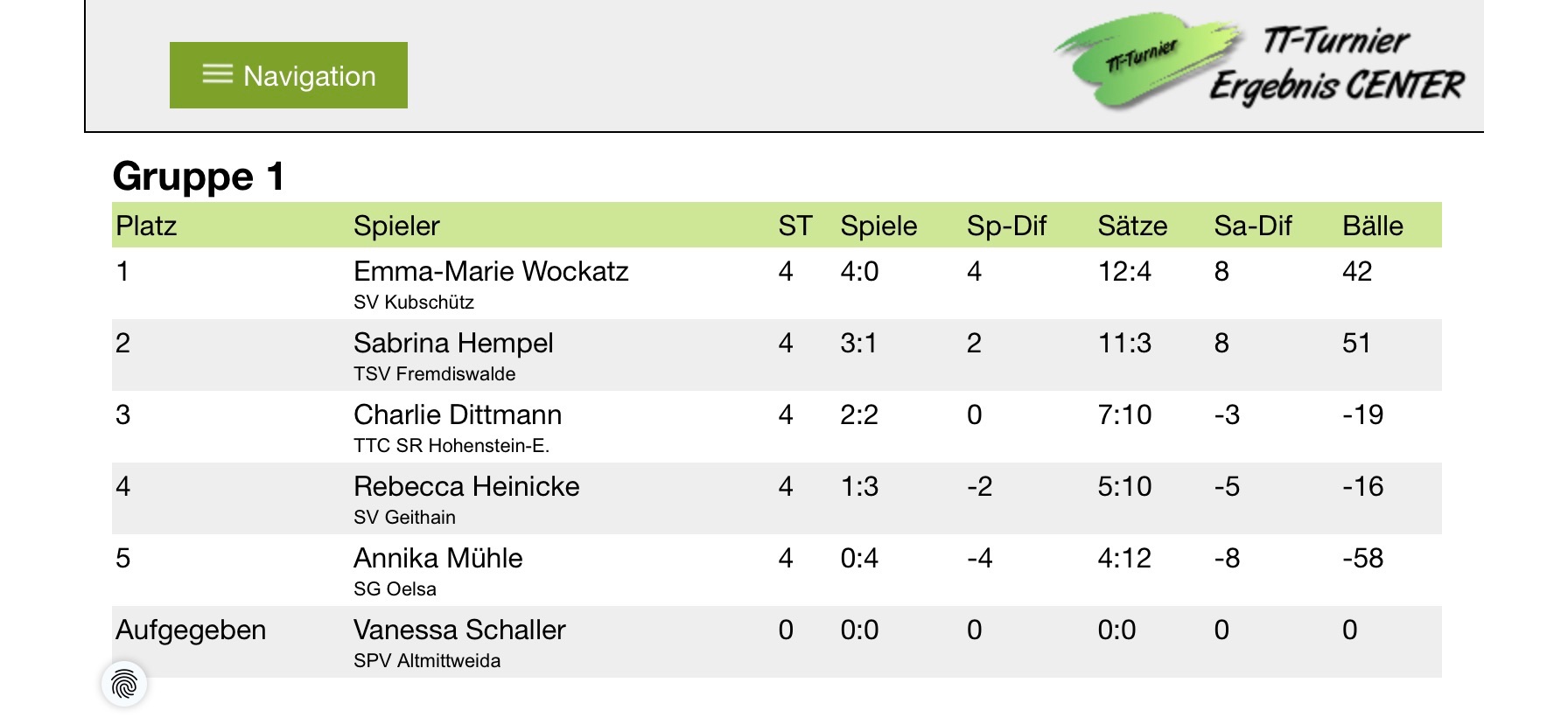Click the Spieler column header
Screen dimensions: 1568x724
(x=396, y=226)
